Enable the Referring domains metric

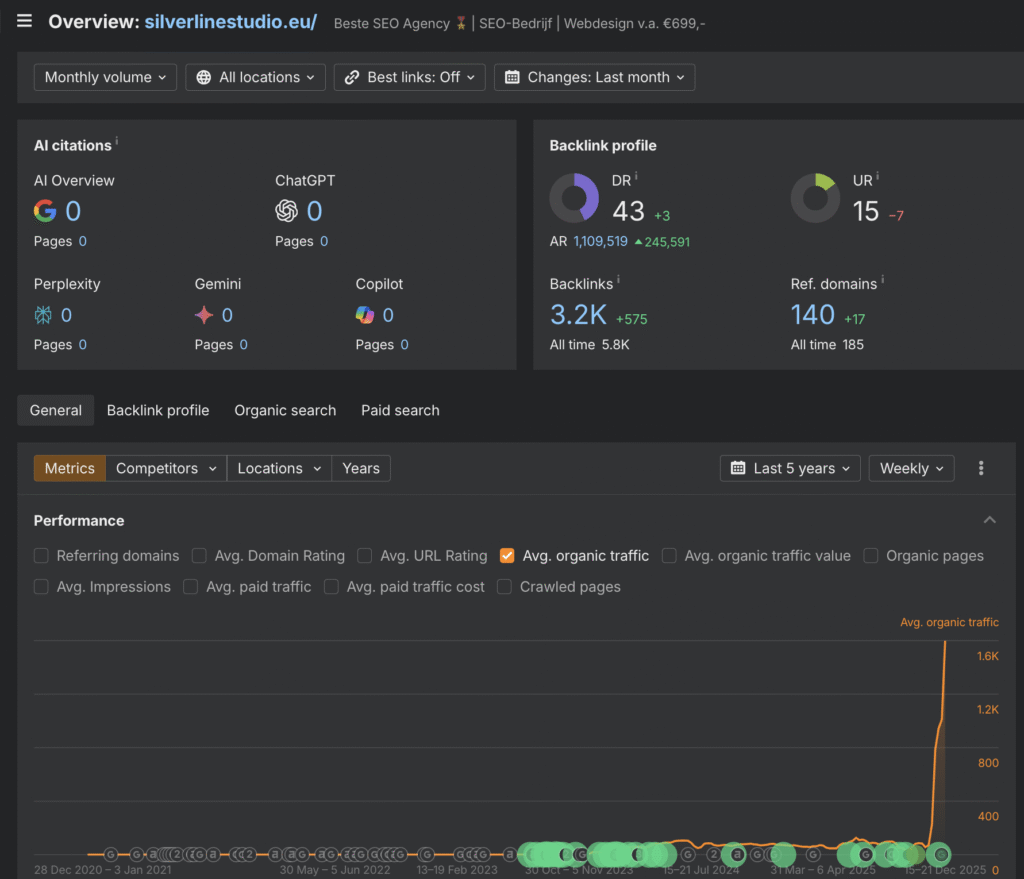(x=41, y=555)
